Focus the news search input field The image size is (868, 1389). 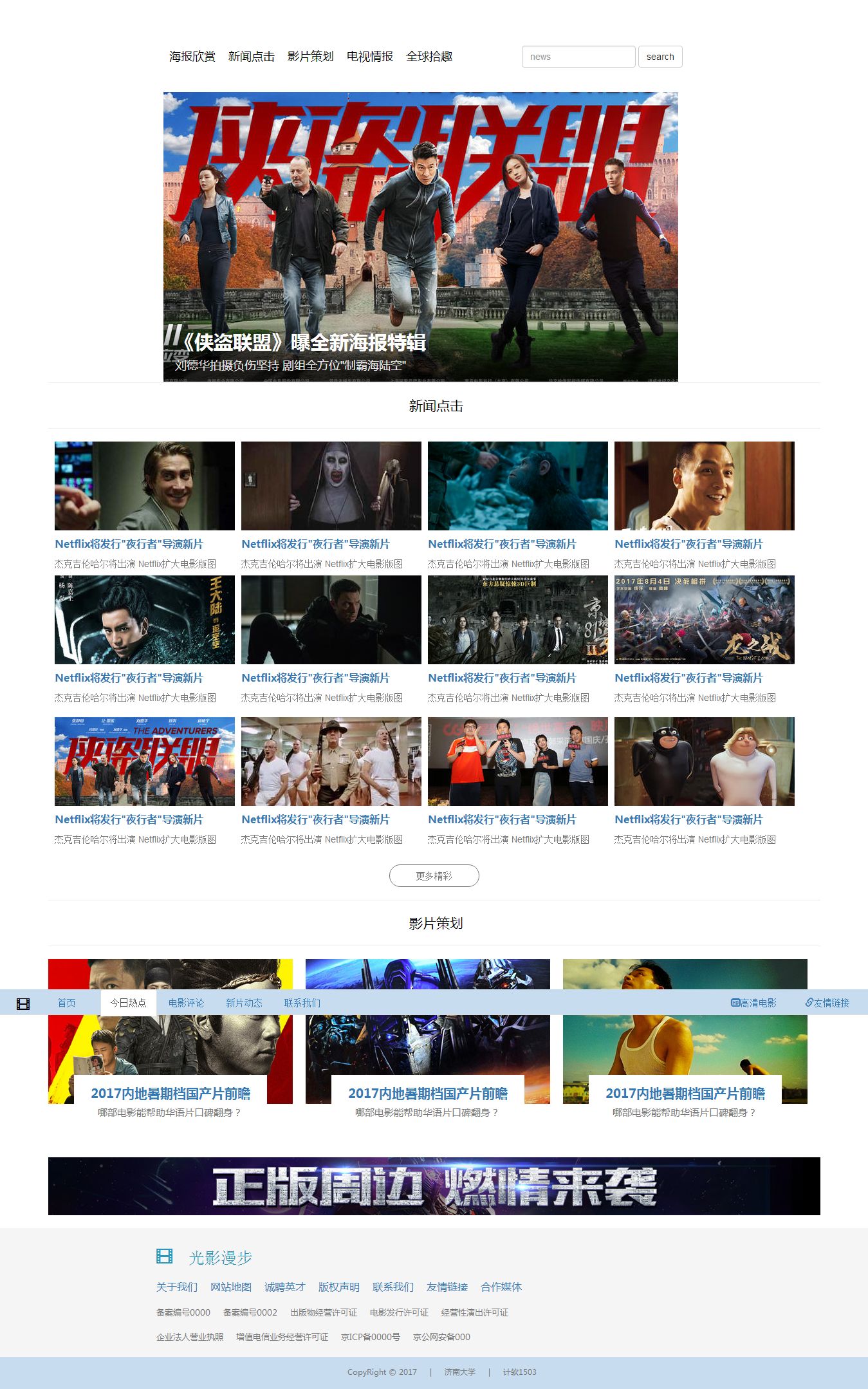click(578, 57)
